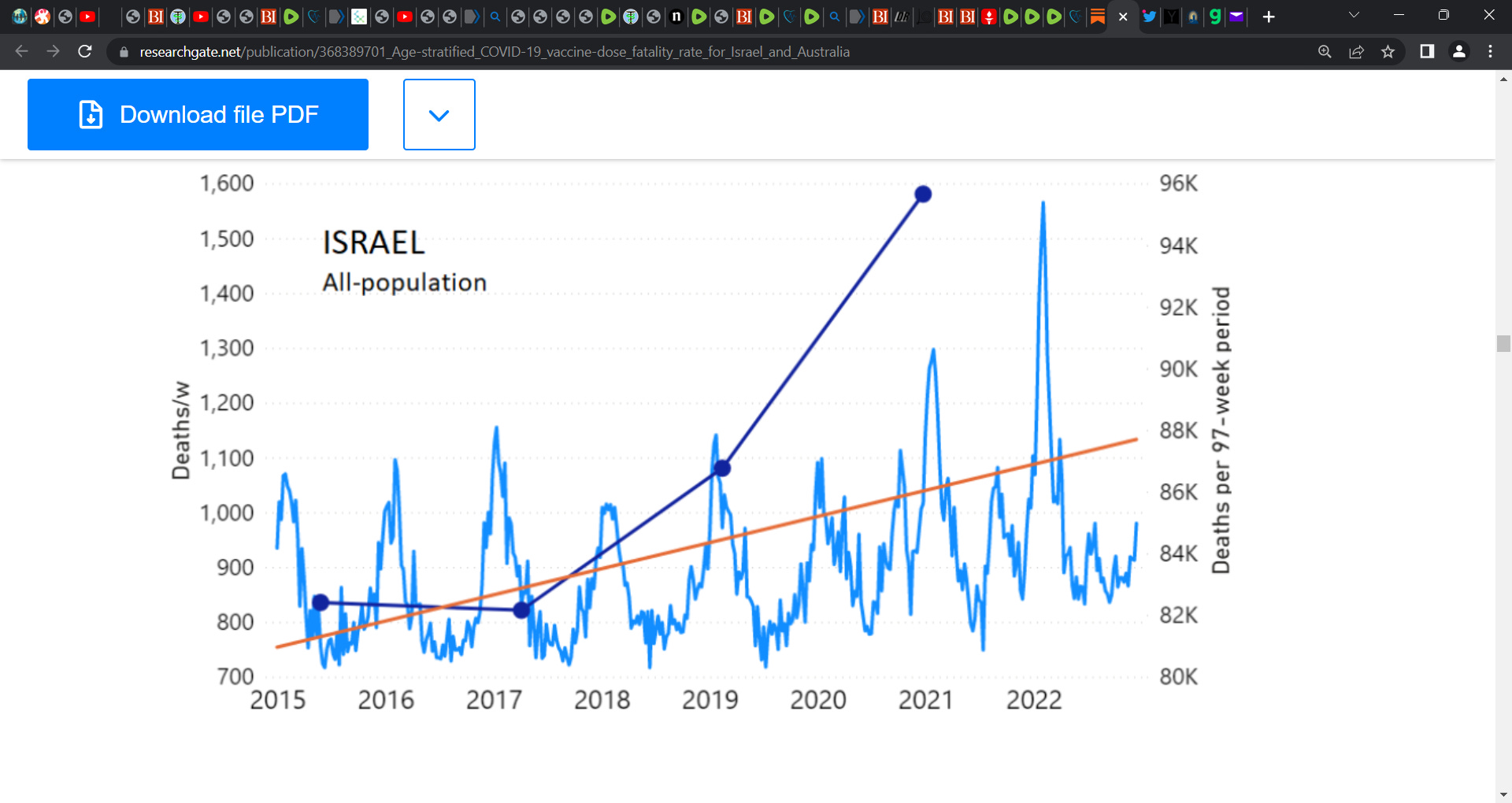Open the side panel icon
This screenshot has width=1512, height=803.
[x=1426, y=51]
